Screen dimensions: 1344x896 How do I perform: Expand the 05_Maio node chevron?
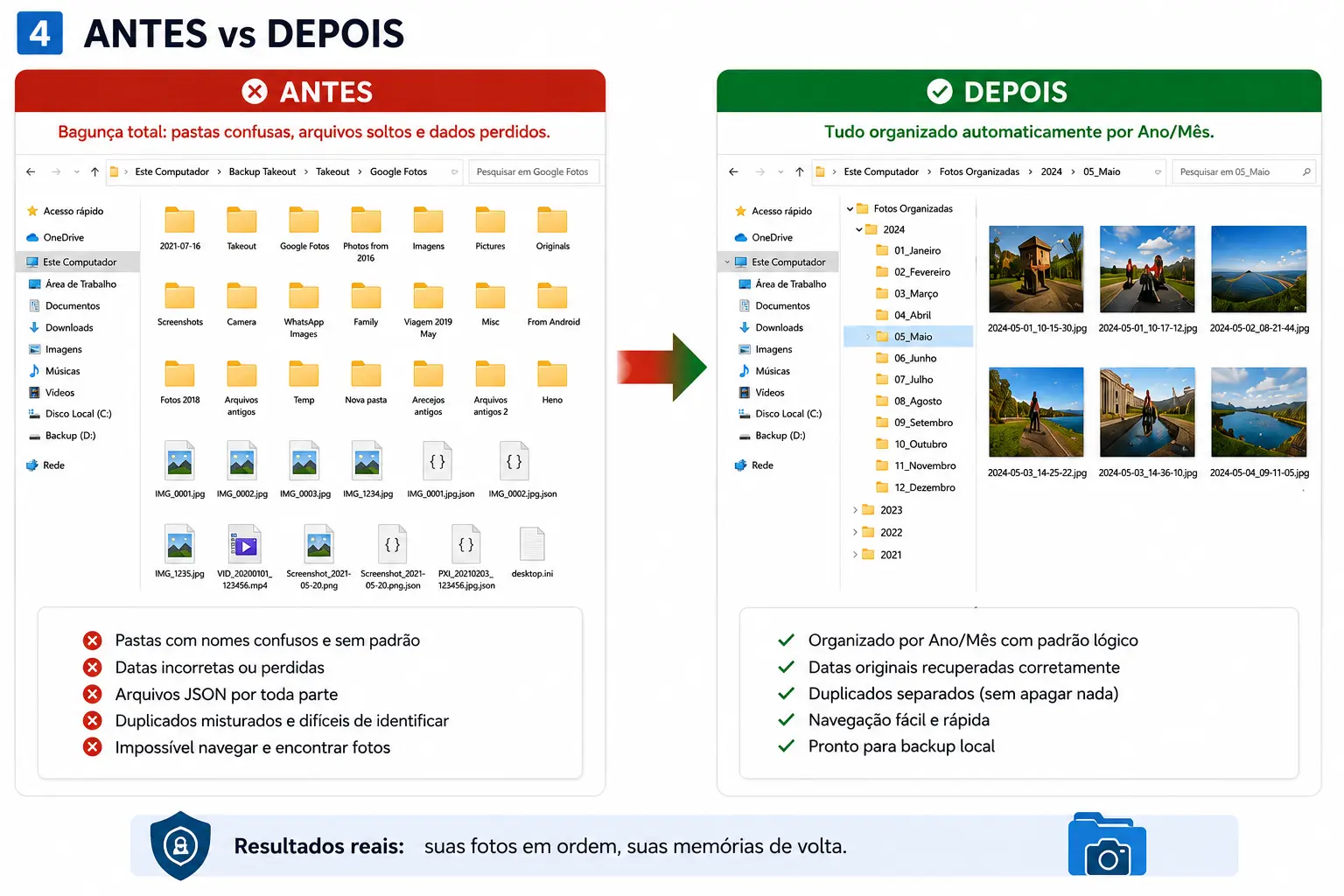tap(868, 337)
